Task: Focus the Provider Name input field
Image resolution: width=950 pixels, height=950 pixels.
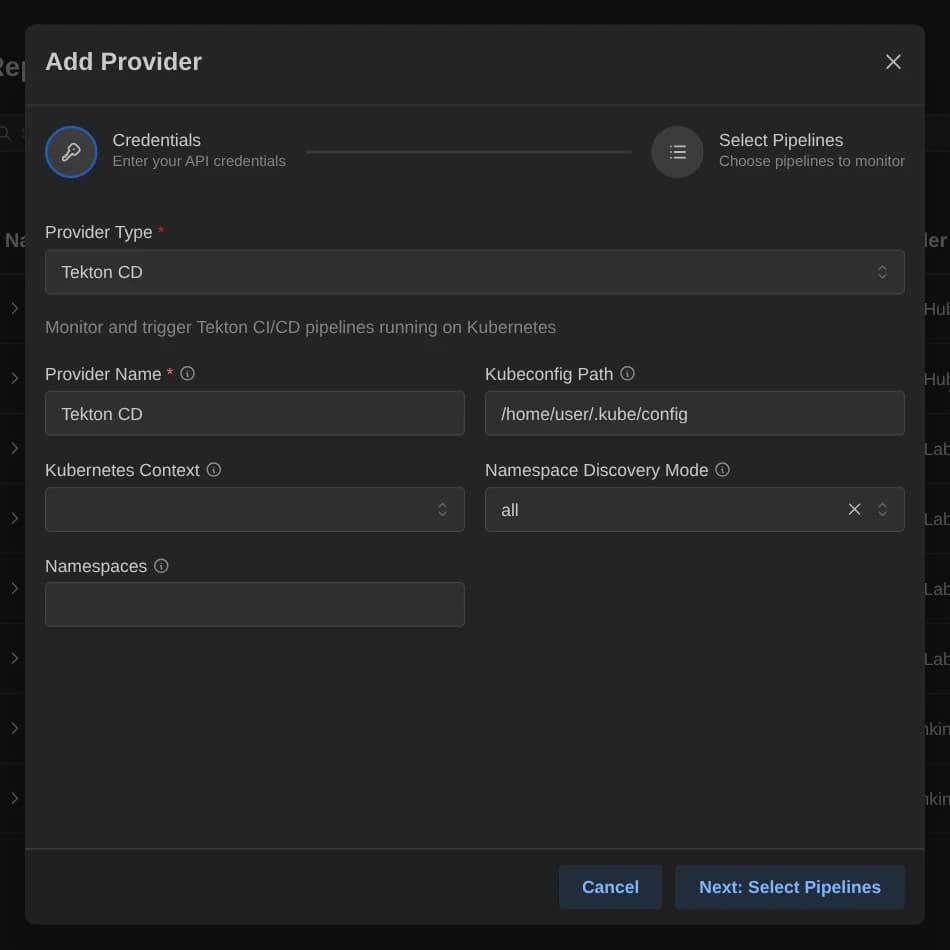Action: (x=254, y=414)
